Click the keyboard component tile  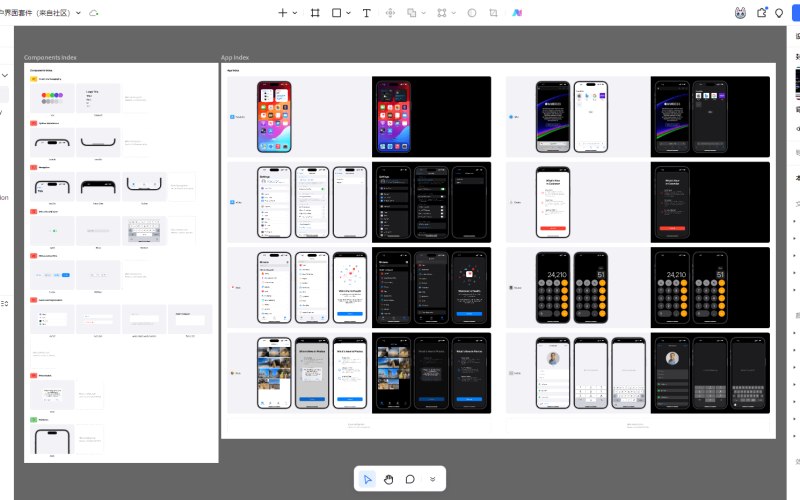144,230
